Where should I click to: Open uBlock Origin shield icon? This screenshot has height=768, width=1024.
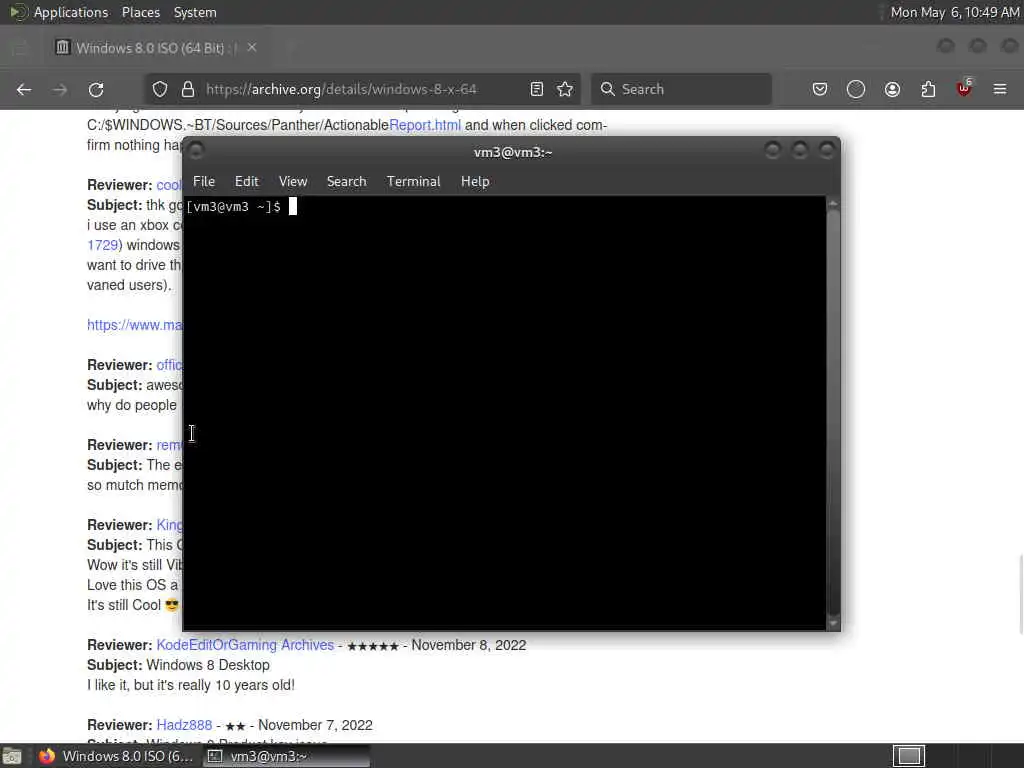tap(964, 88)
